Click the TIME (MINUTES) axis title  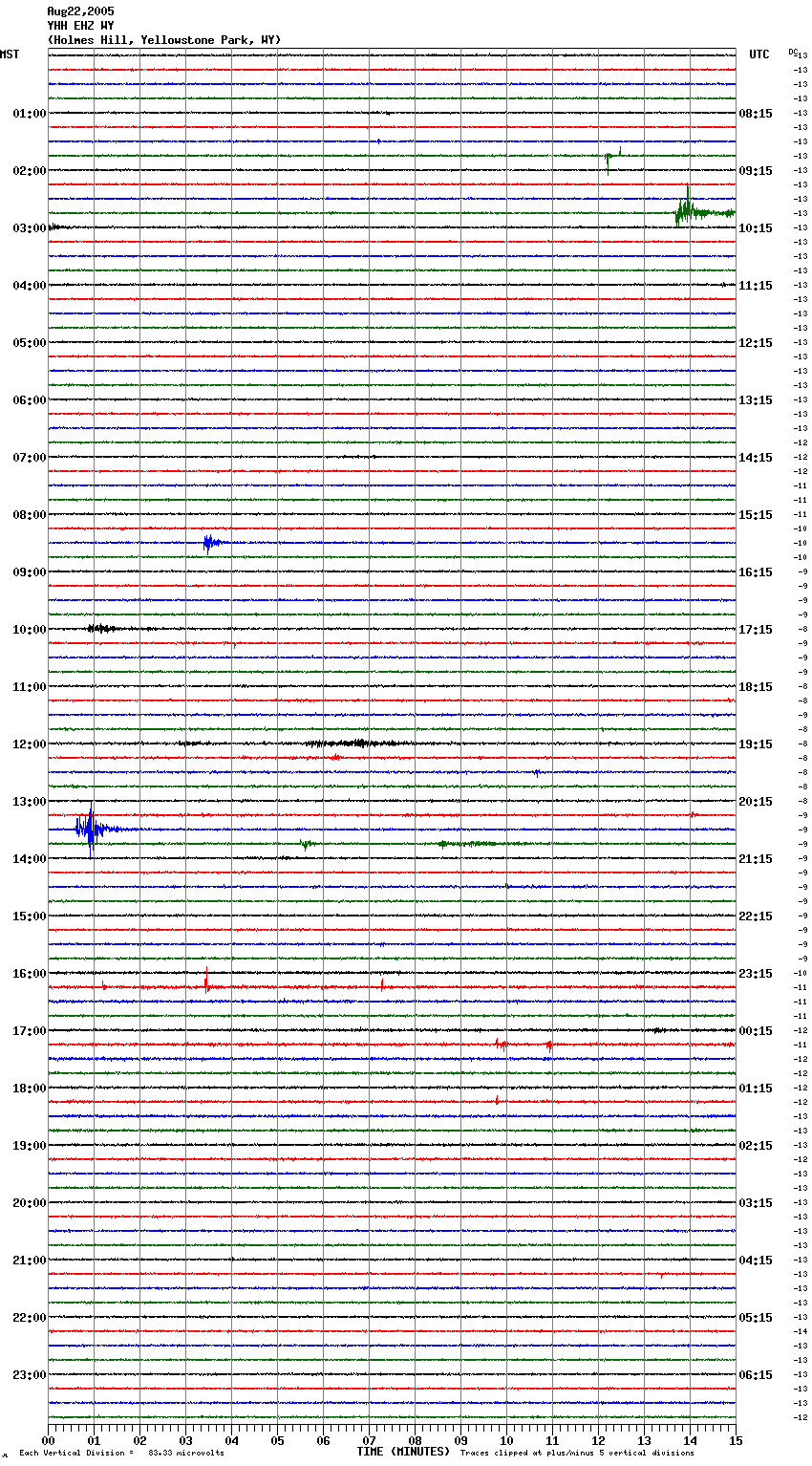[x=403, y=1452]
